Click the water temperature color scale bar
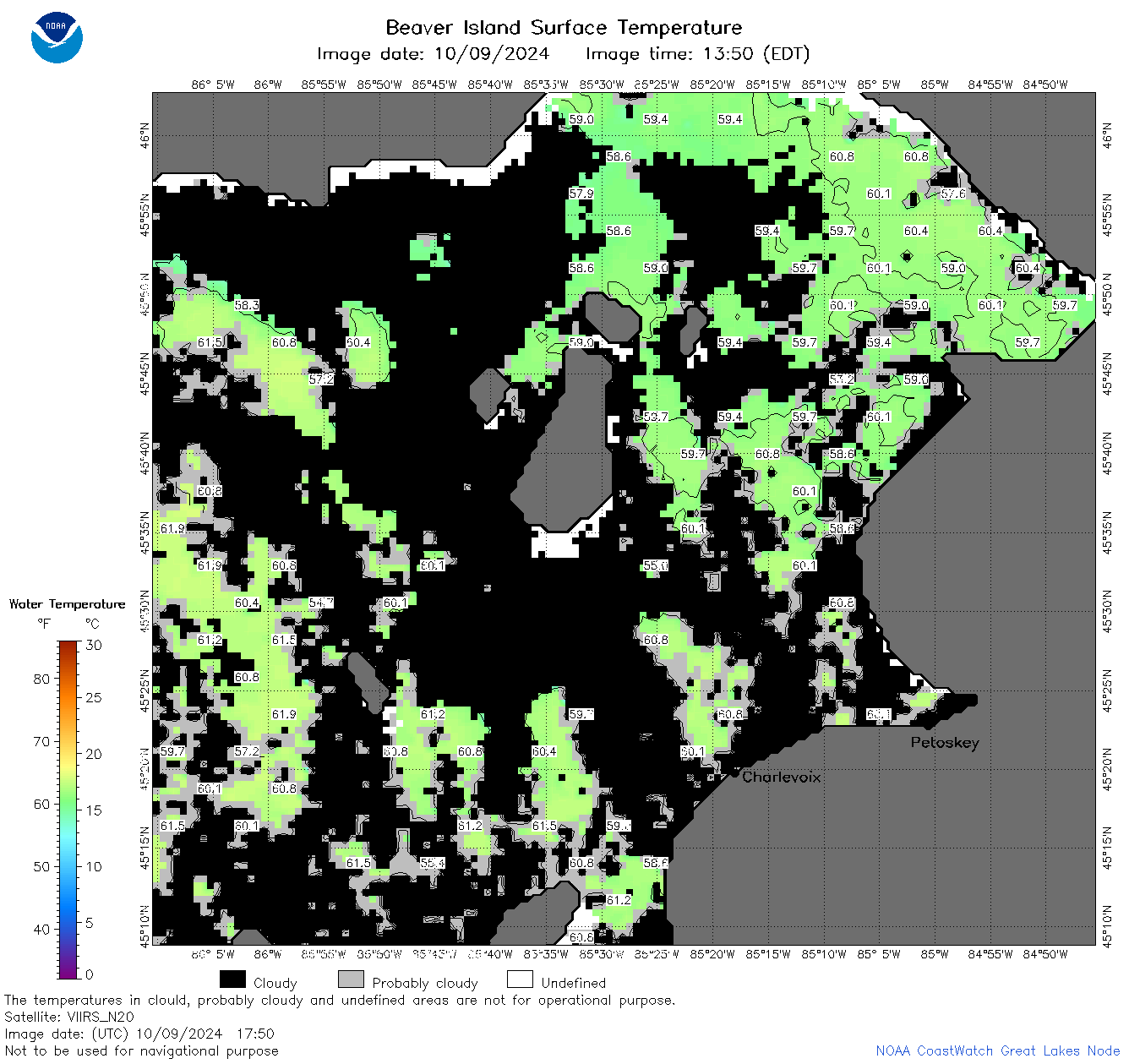1129x1064 pixels. [68, 808]
